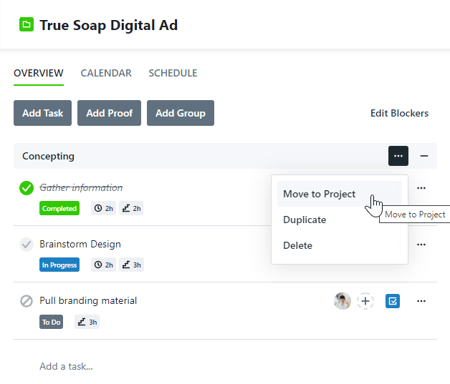450x384 pixels.
Task: Choose Move to Project from the menu
Action: [339, 194]
